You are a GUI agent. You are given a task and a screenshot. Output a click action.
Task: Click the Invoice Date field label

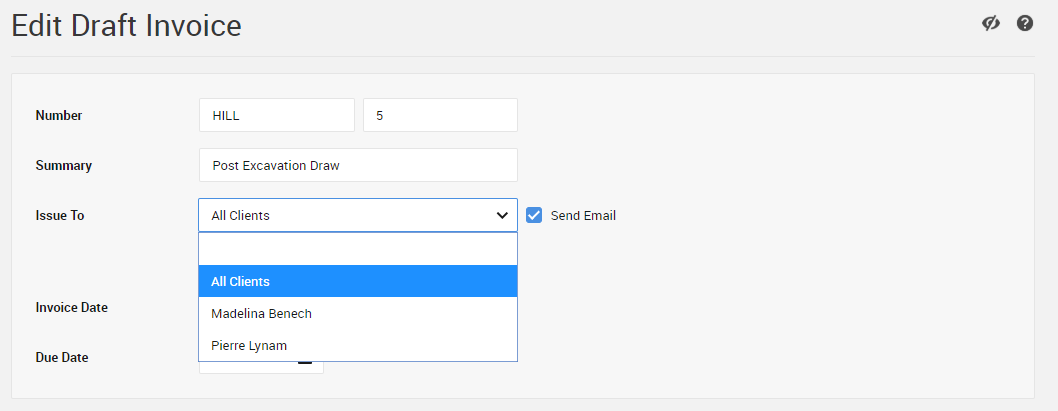pos(72,307)
